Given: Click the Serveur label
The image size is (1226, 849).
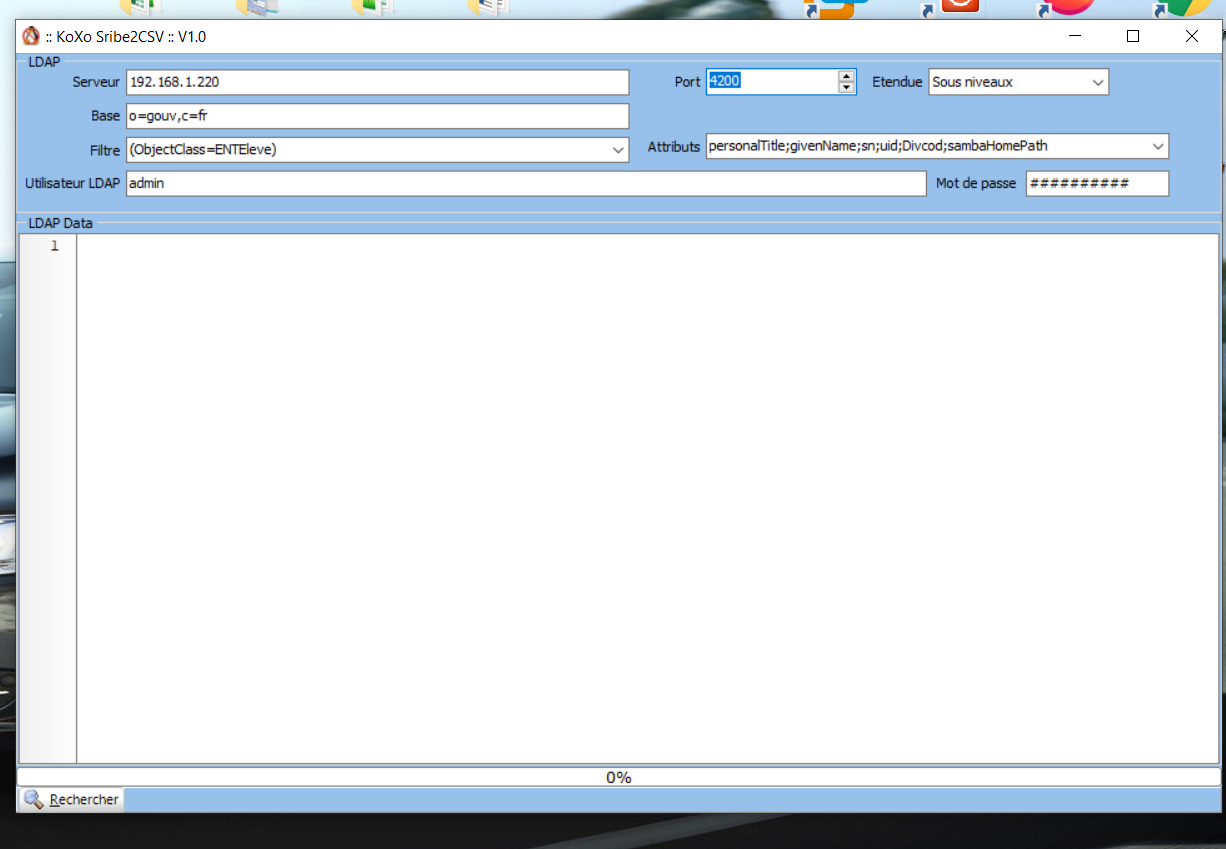Looking at the screenshot, I should point(96,82).
